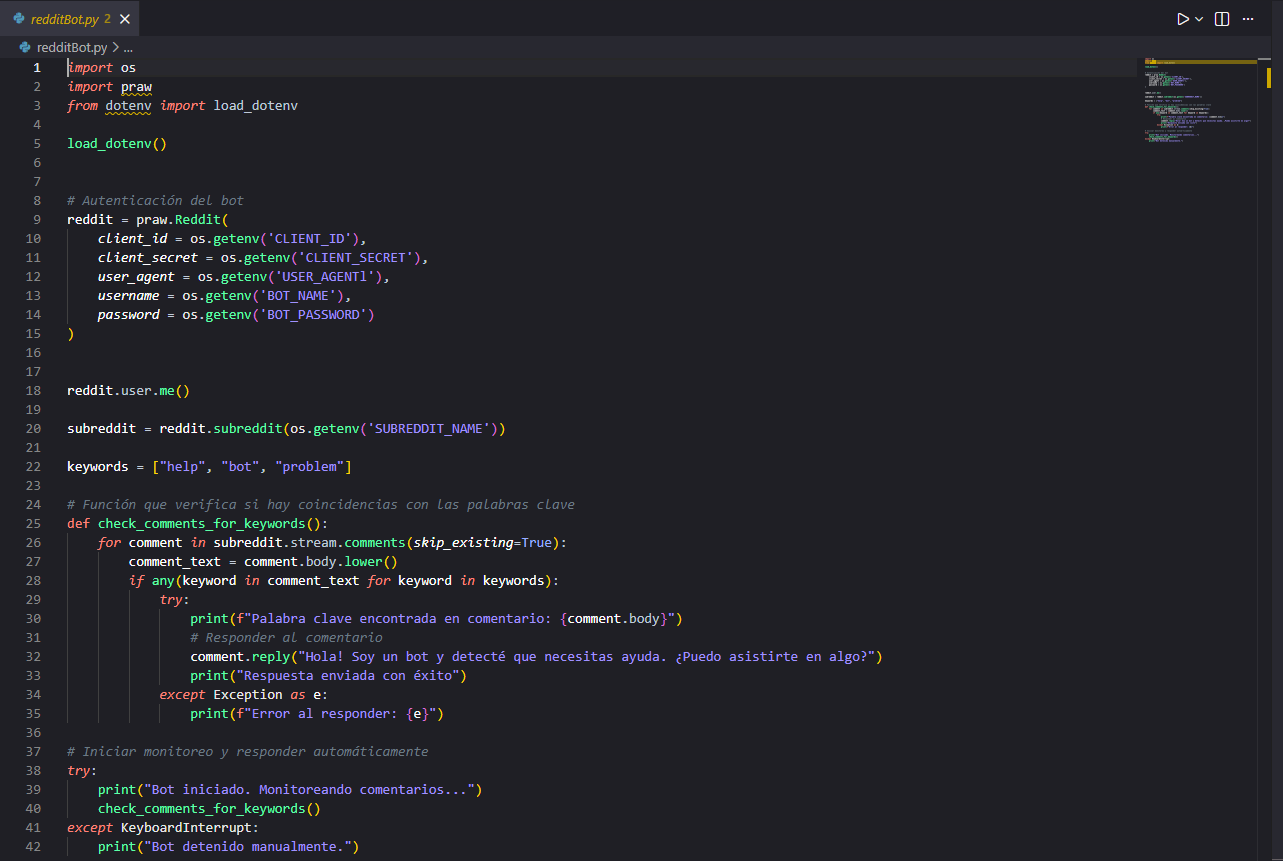Expand the breadcrumb ellipsis symbol list
The image size is (1283, 861).
[x=128, y=47]
